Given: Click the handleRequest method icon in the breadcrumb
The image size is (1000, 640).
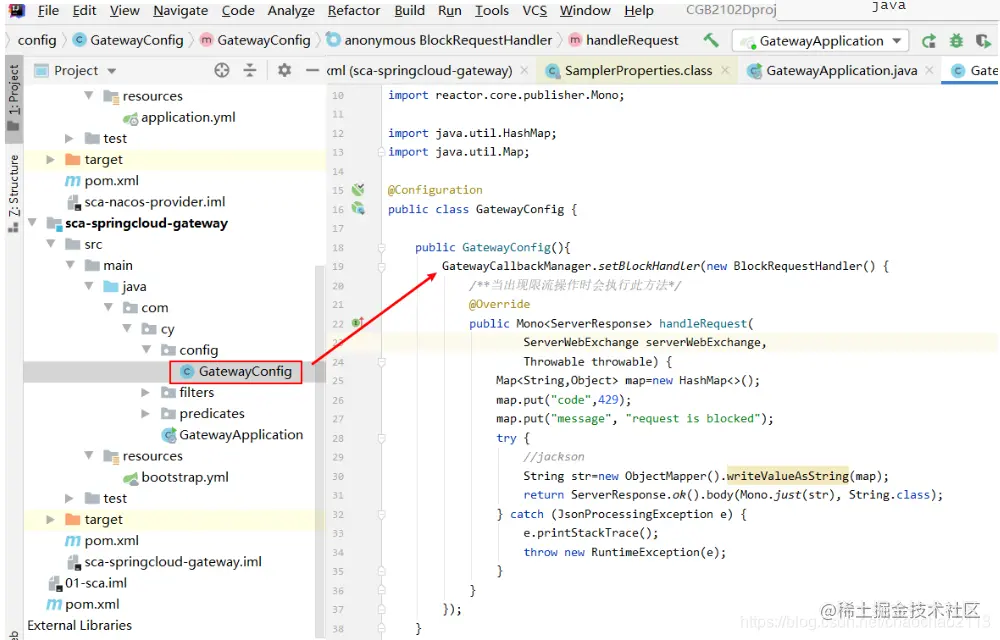Looking at the screenshot, I should (x=575, y=40).
